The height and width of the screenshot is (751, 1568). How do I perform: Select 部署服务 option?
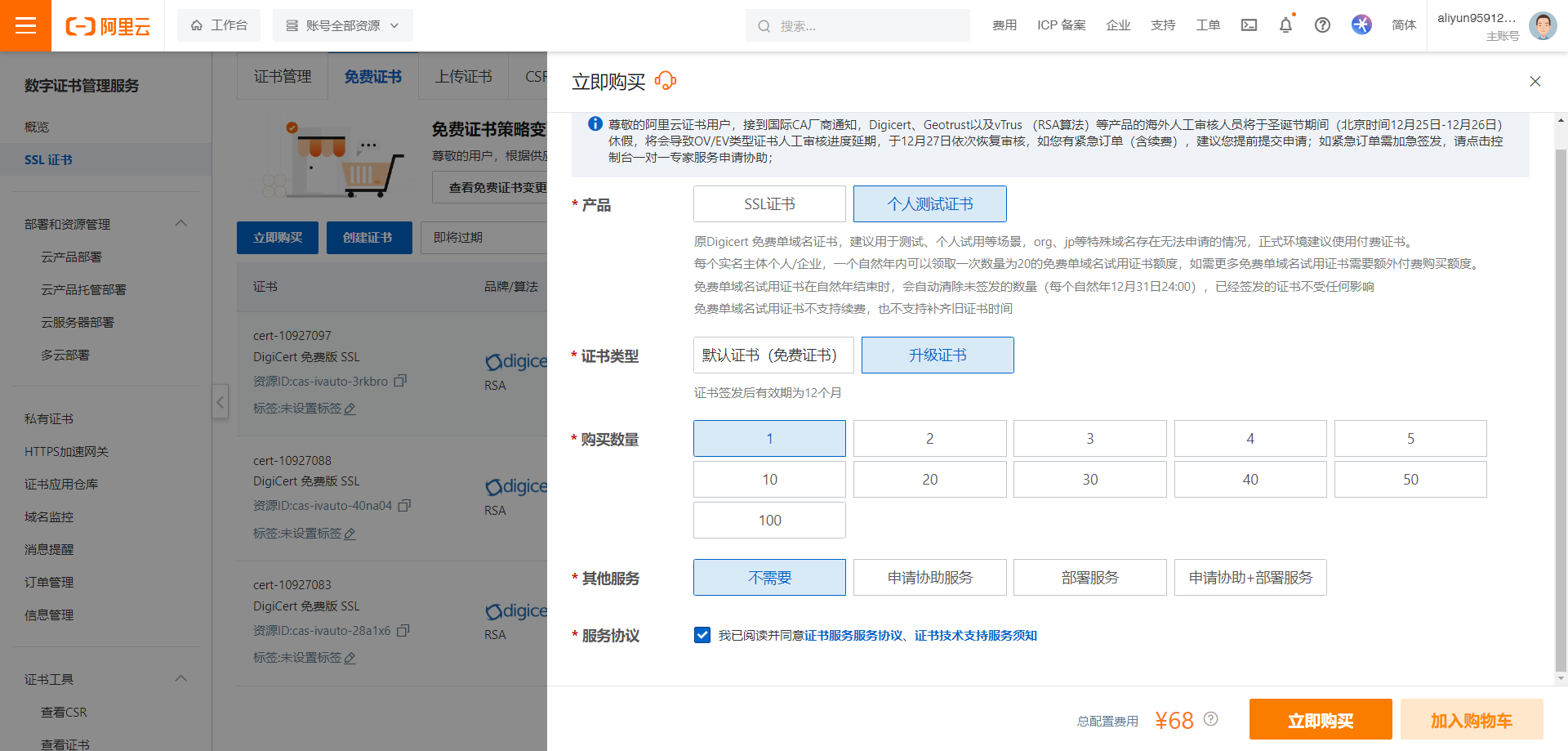pos(1090,577)
